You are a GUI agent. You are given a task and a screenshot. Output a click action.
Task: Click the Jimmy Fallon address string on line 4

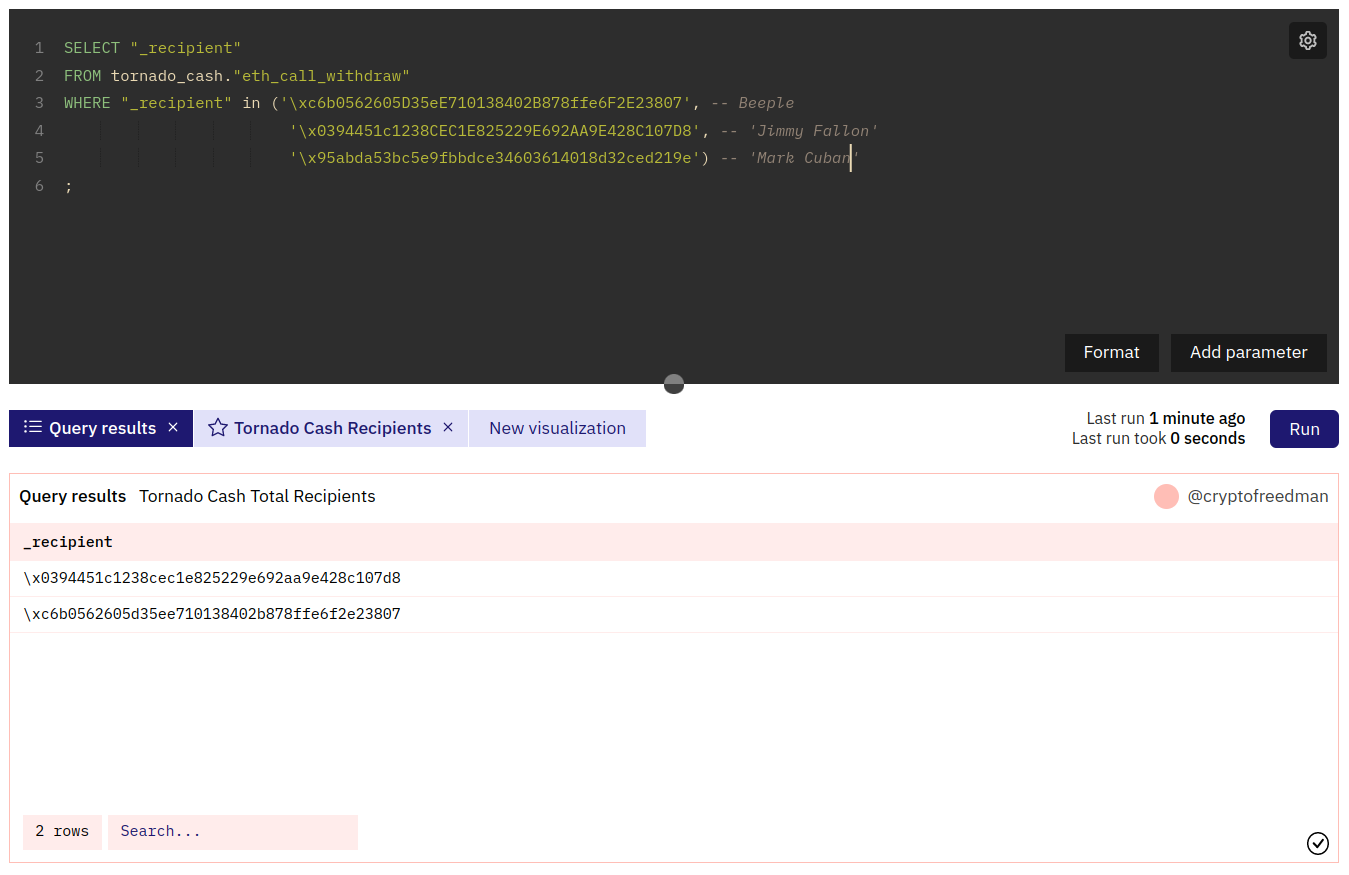[x=496, y=131]
